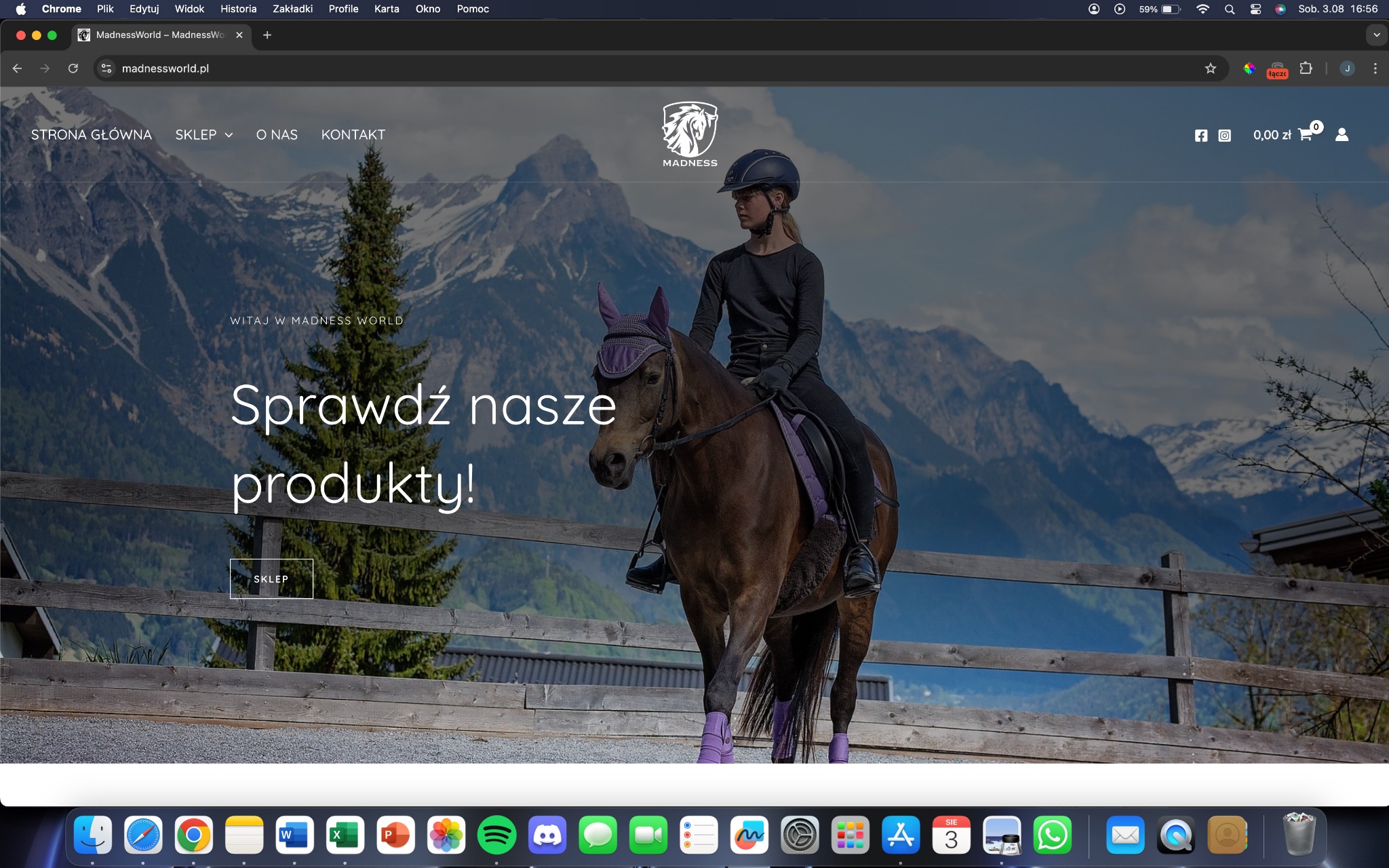Open the tab list chevron in Chrome
The height and width of the screenshot is (868, 1389).
pos(1375,35)
